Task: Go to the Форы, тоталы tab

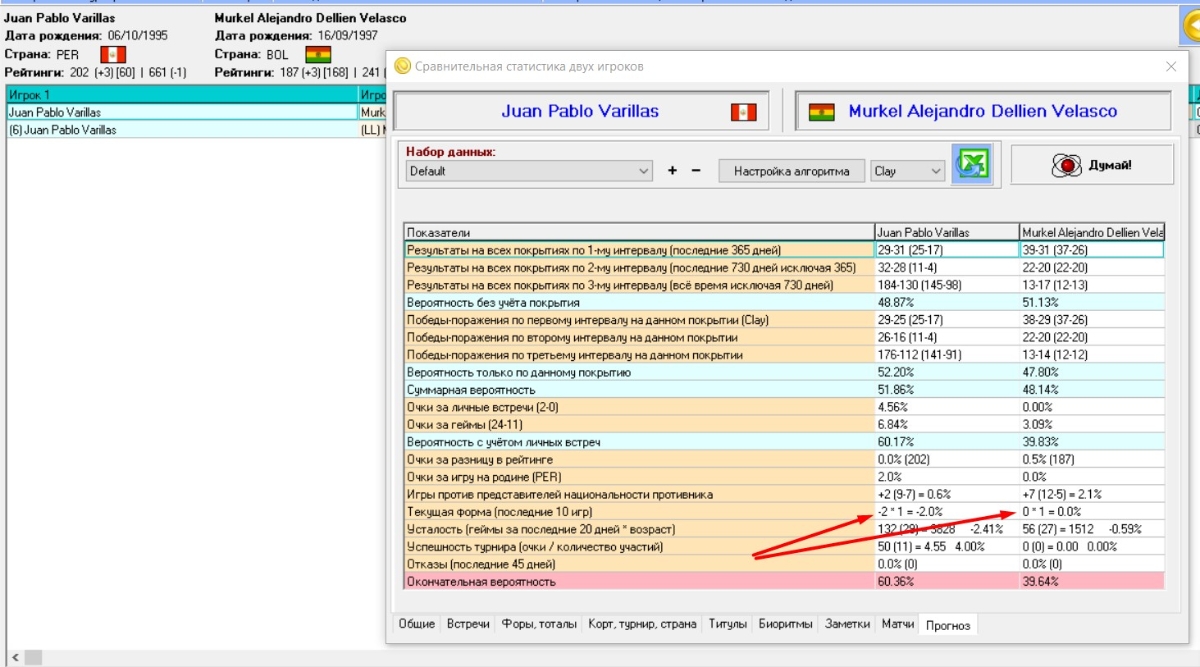Action: pos(539,624)
